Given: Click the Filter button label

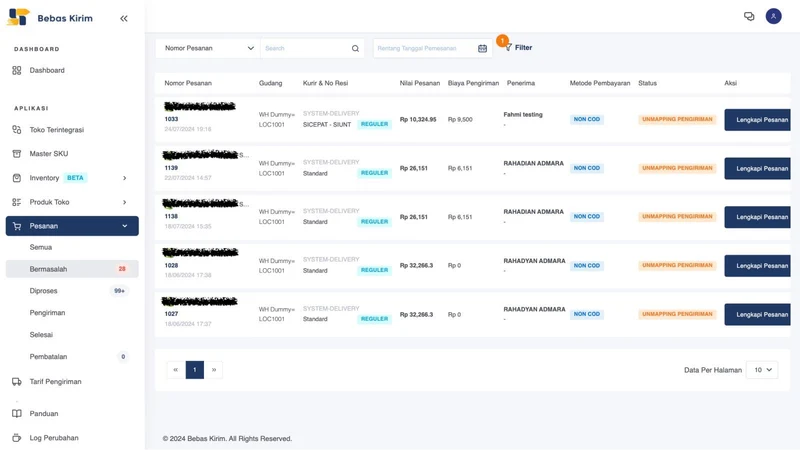Looking at the screenshot, I should pos(523,47).
